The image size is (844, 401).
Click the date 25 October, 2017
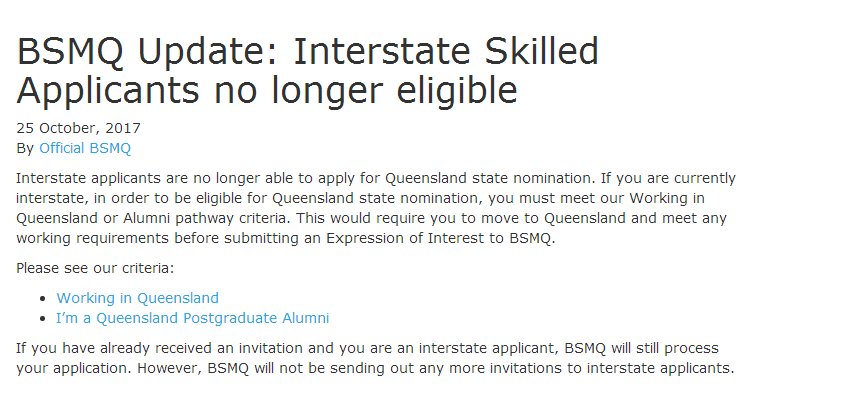(79, 128)
